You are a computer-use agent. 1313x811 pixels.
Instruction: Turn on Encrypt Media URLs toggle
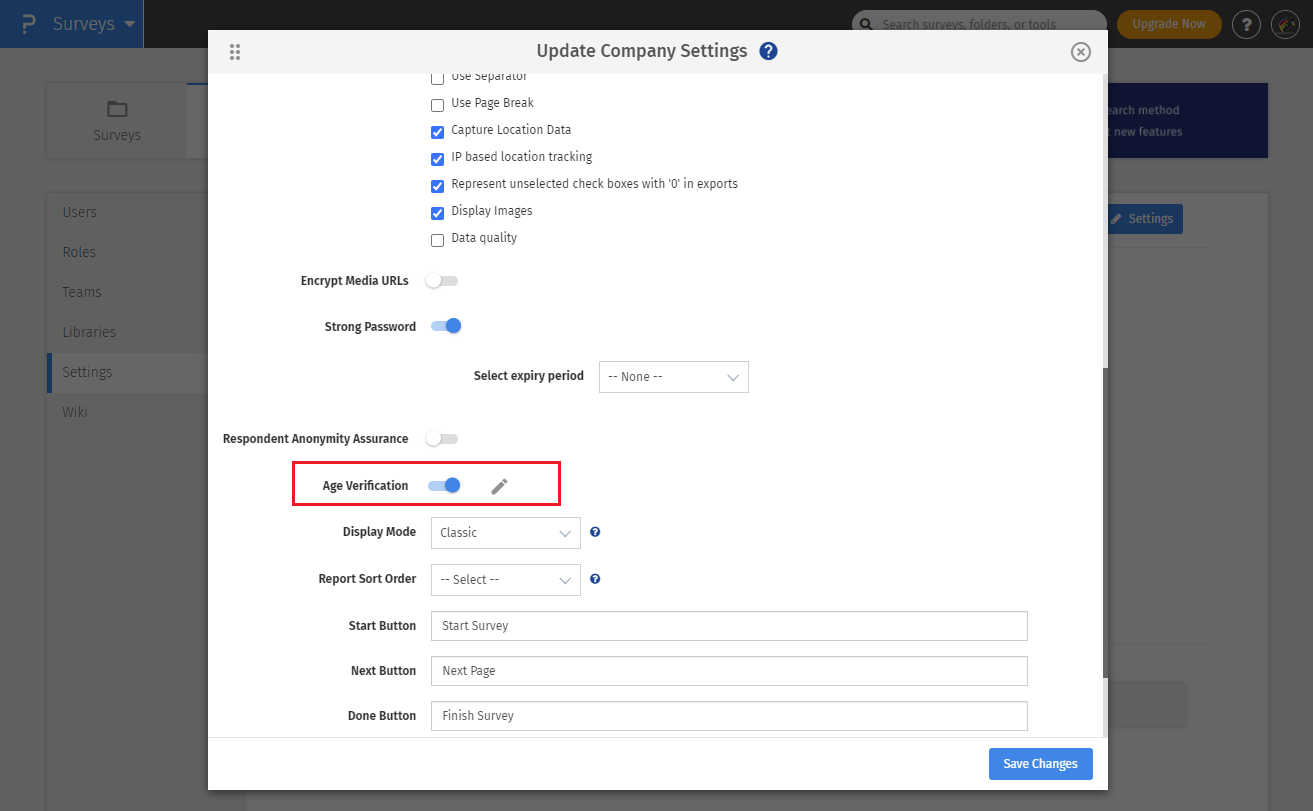442,281
